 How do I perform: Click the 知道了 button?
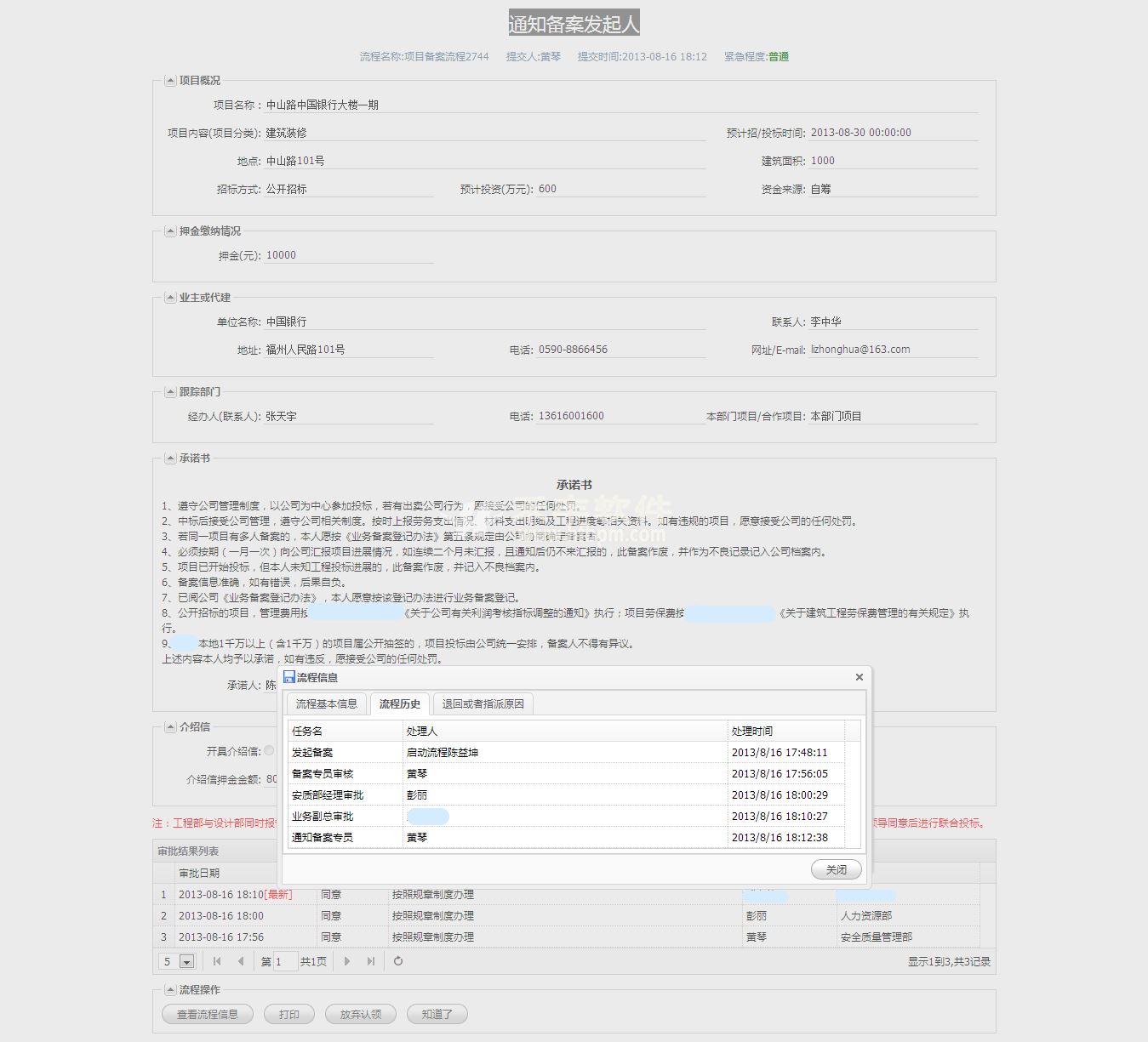[437, 1014]
